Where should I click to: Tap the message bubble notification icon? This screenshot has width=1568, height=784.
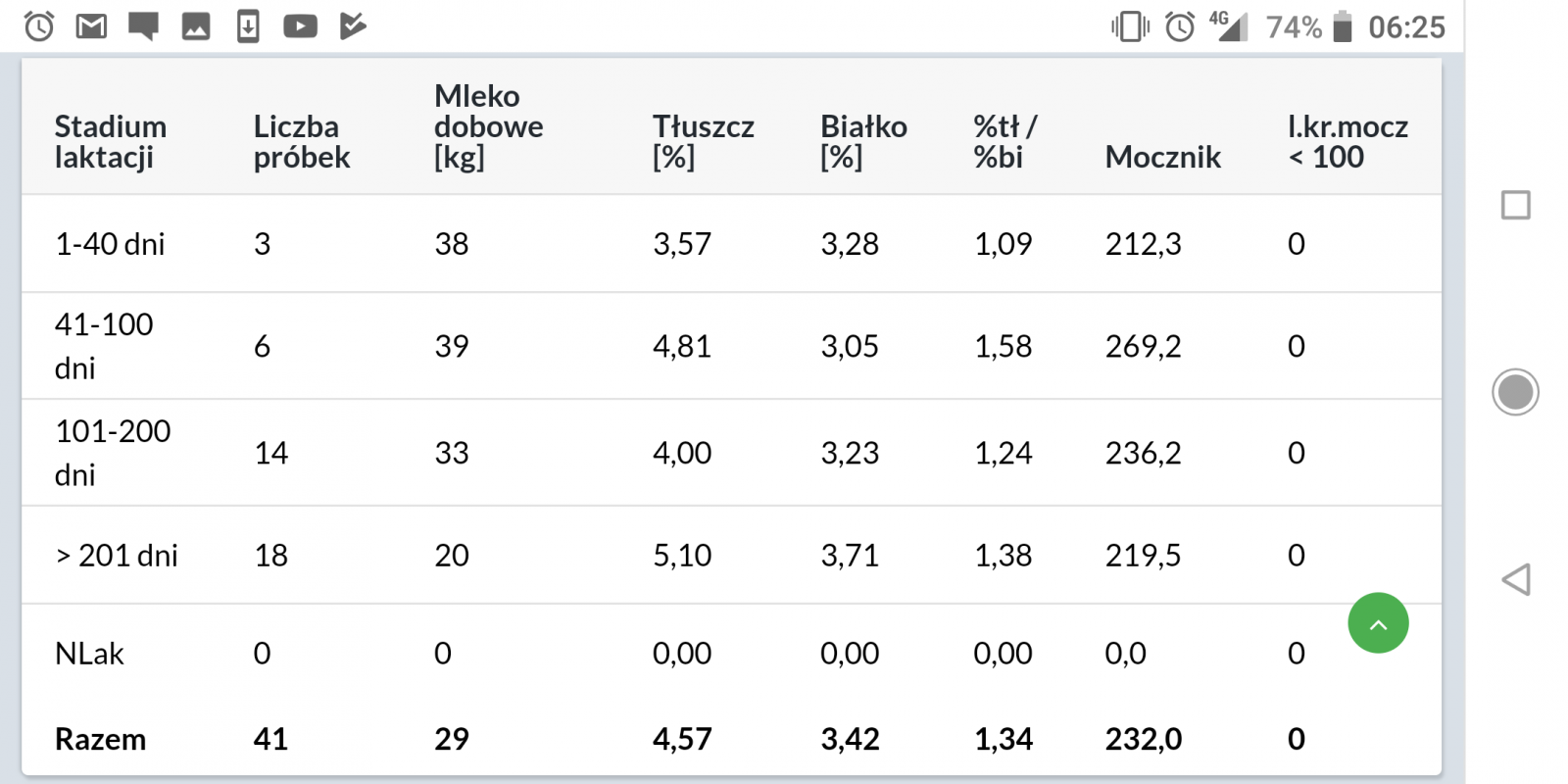point(143,26)
